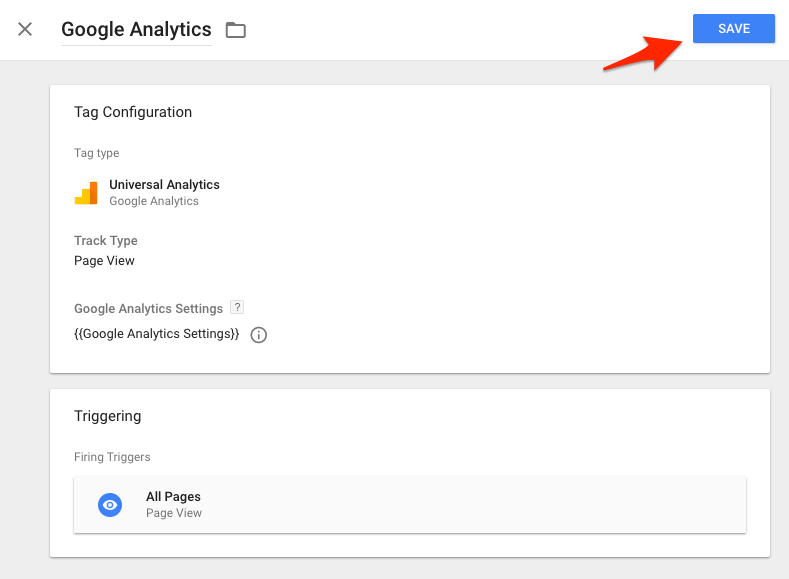789x579 pixels.
Task: Select the {{Google Analytics Settings}} variable text
Action: 156,334
